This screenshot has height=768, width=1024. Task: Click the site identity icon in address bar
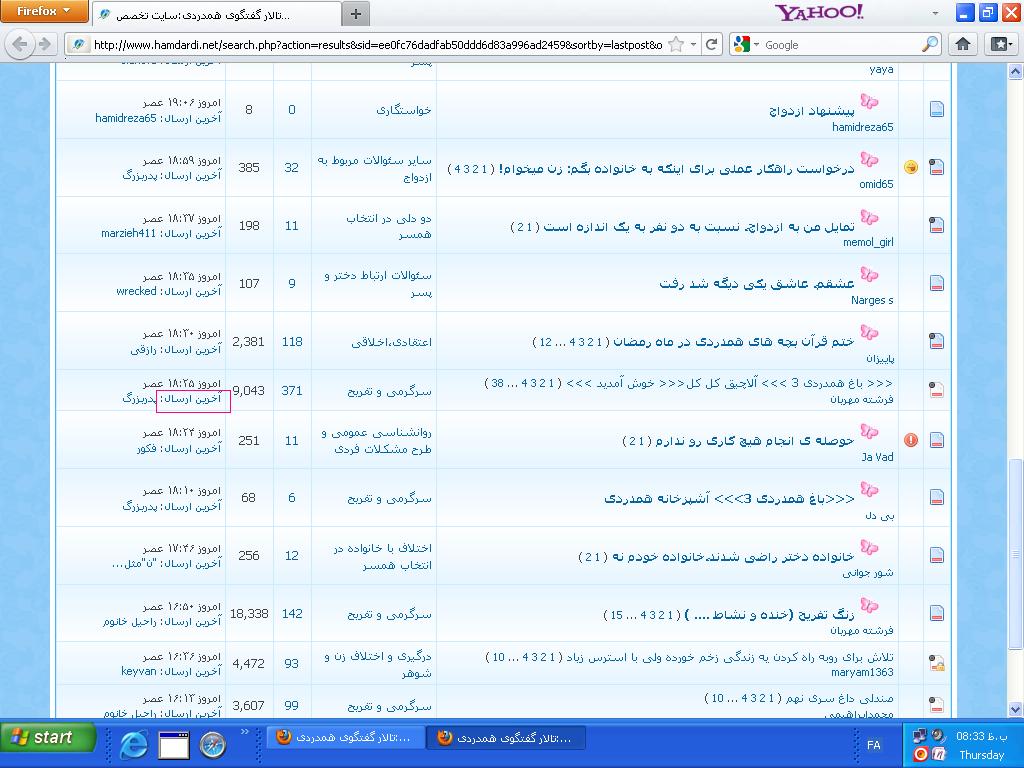pos(79,44)
